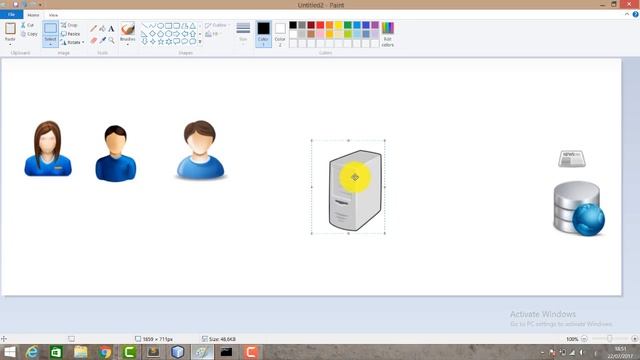The image size is (640, 360).
Task: Pick the Cloud callout shape
Action: [192, 42]
